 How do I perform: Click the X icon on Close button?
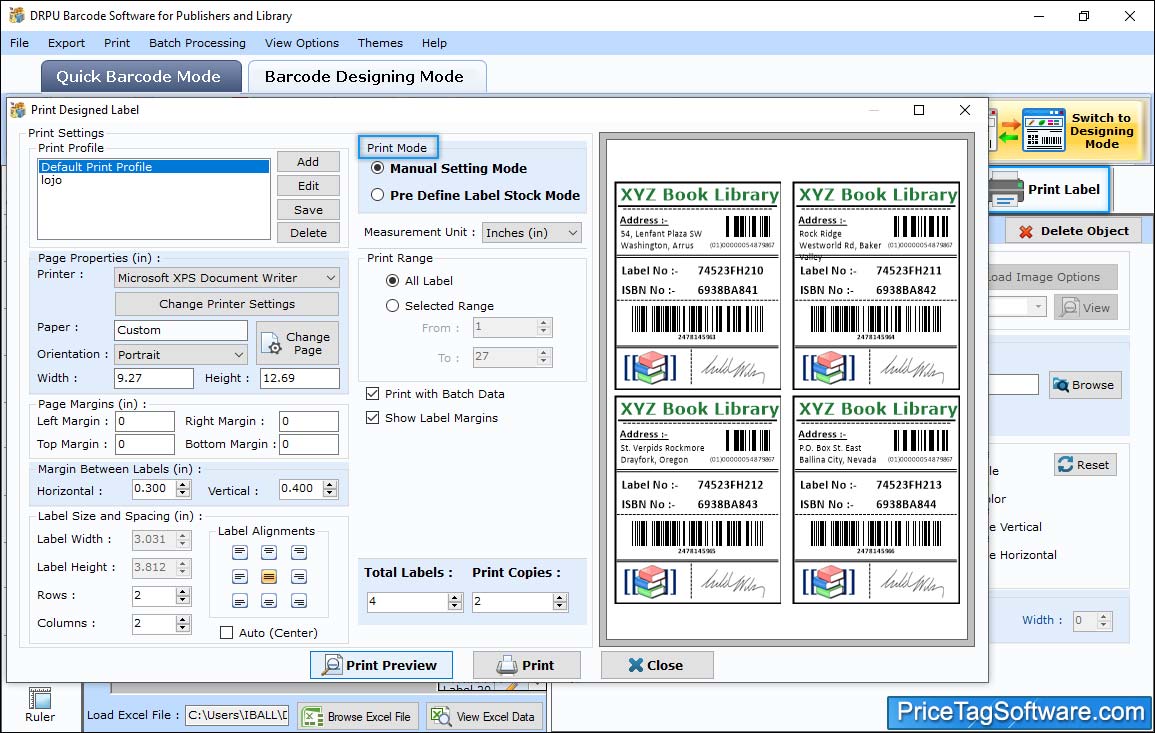coord(636,665)
